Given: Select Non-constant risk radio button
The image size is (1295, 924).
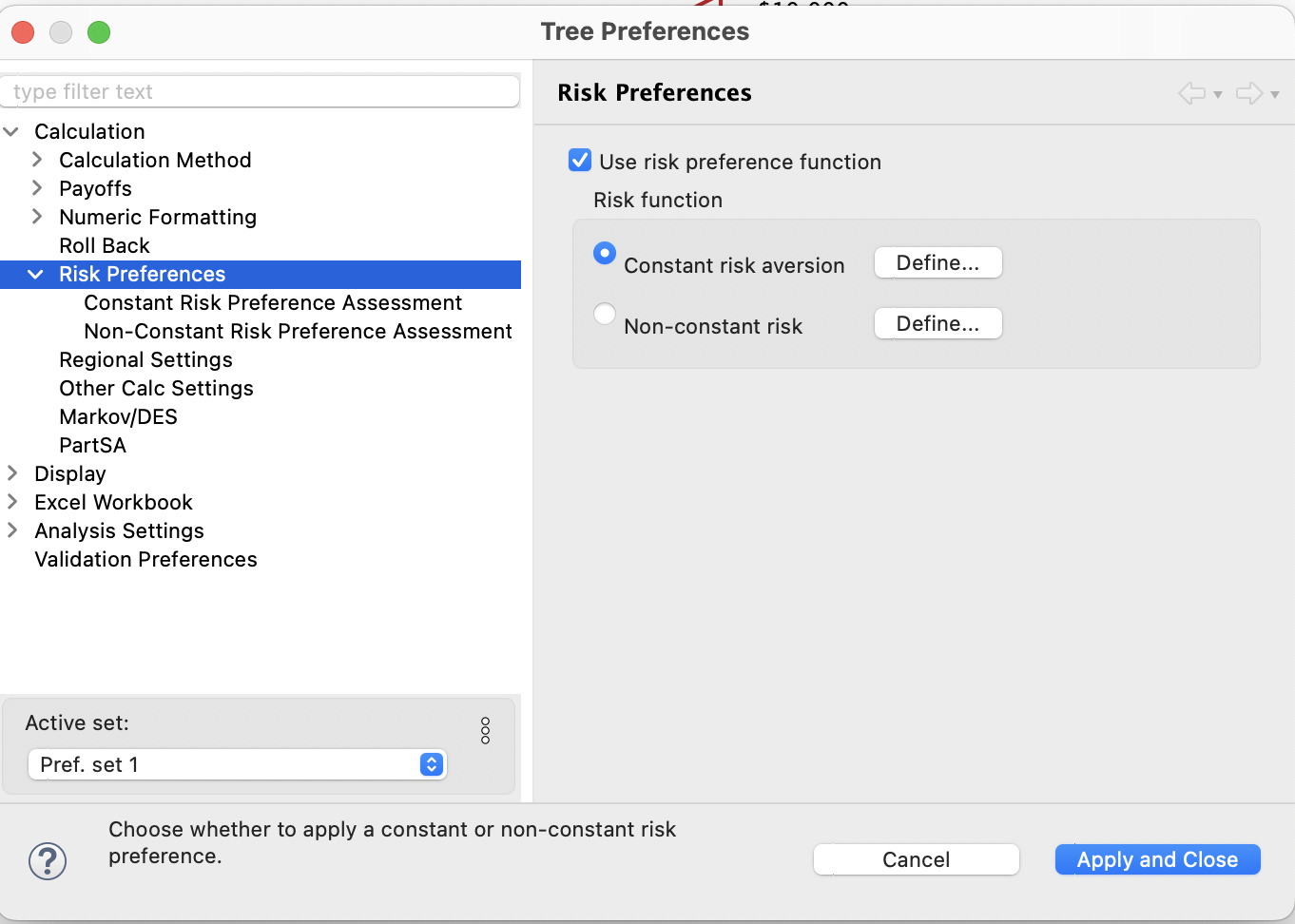Looking at the screenshot, I should tap(605, 314).
